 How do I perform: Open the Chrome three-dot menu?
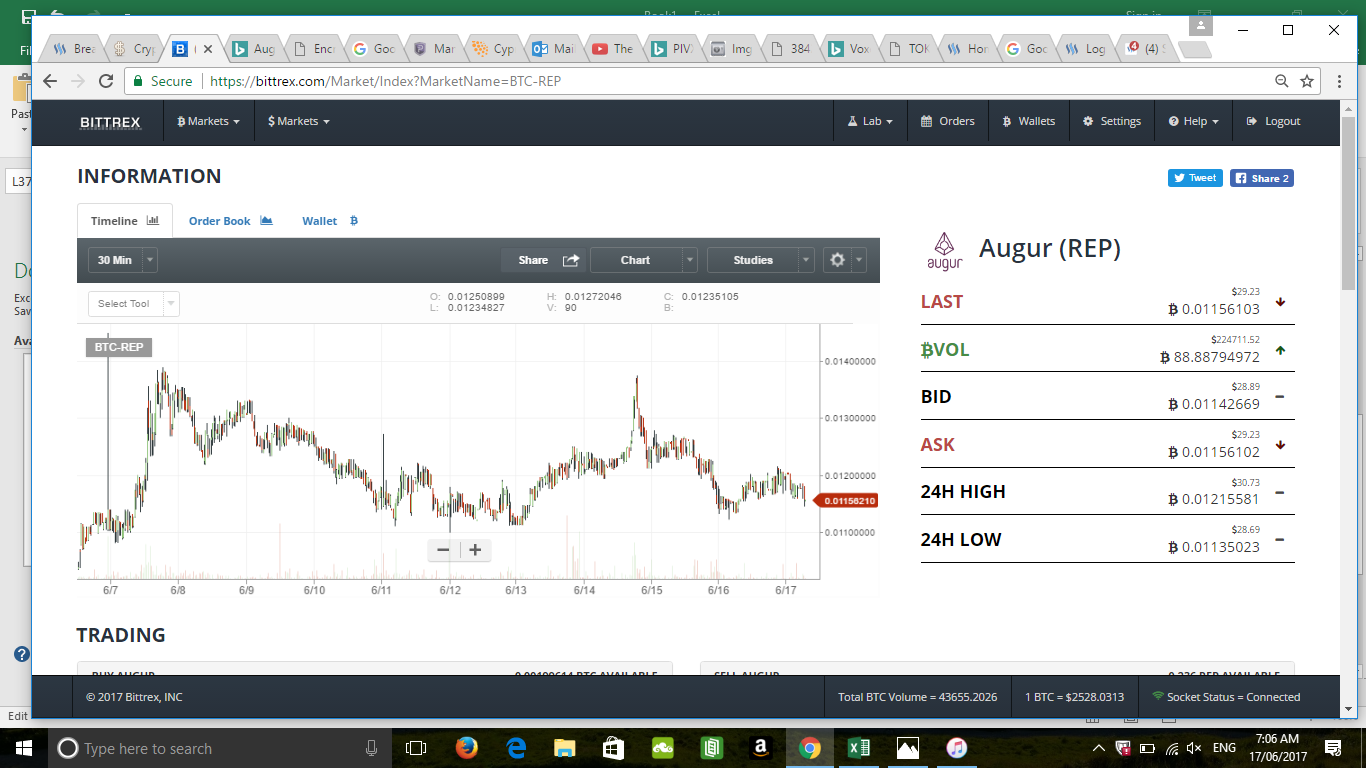tap(1339, 81)
